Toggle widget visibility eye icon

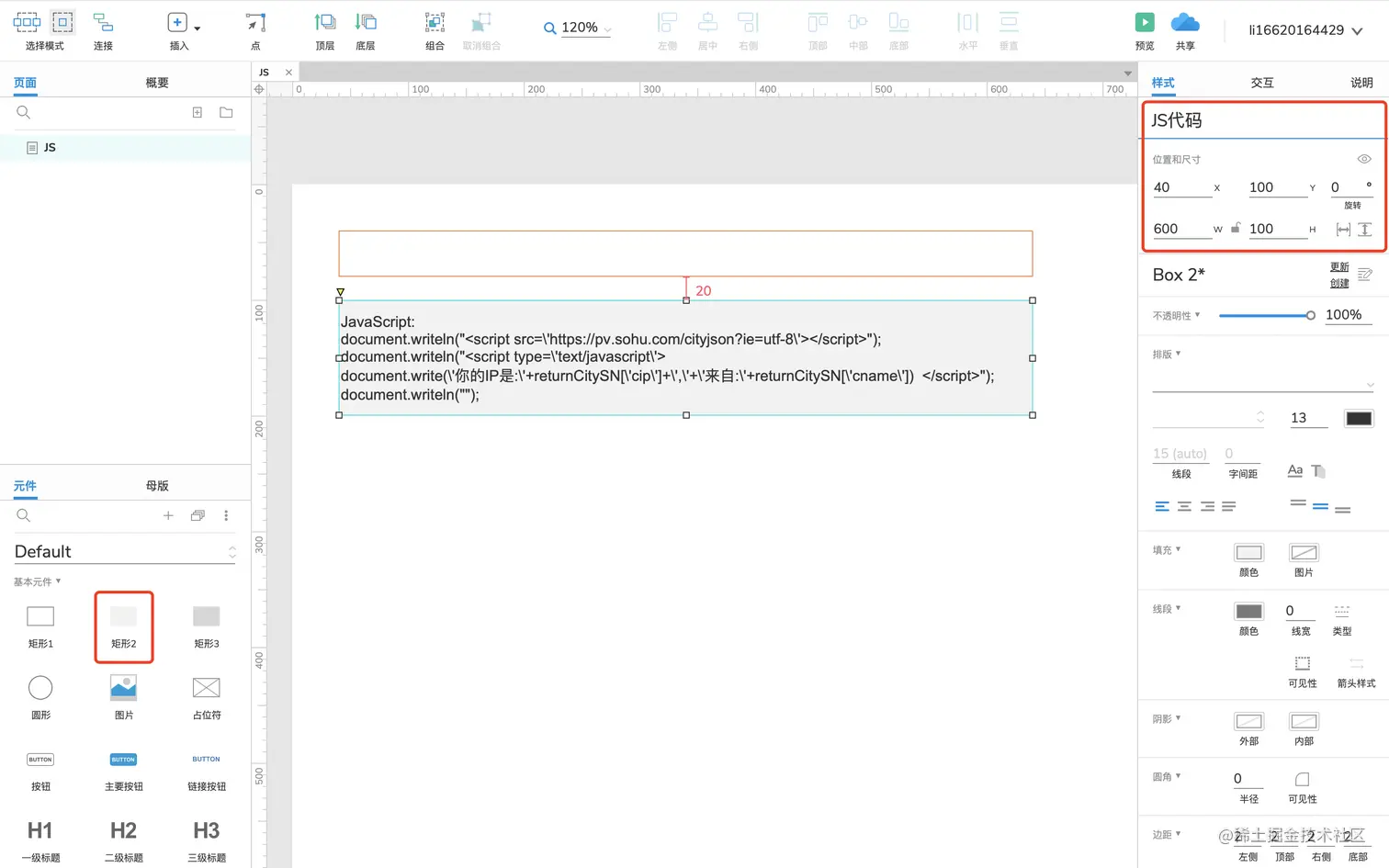pos(1364,159)
